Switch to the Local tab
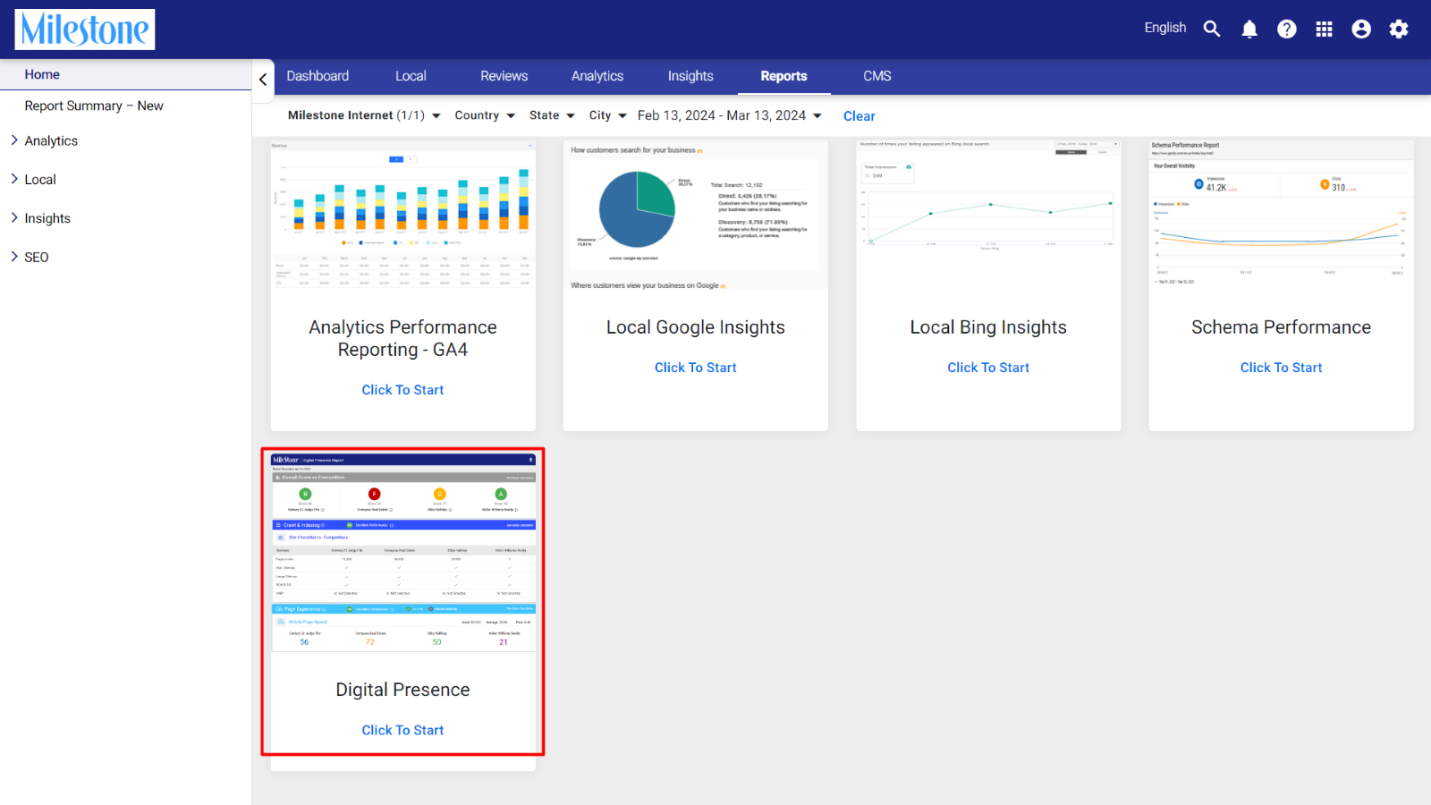Screen dimensions: 1431x805 (x=411, y=76)
